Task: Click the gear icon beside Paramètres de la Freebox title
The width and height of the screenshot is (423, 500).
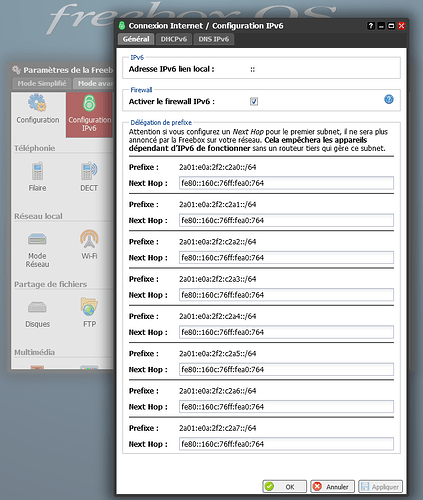Action: click(x=16, y=70)
